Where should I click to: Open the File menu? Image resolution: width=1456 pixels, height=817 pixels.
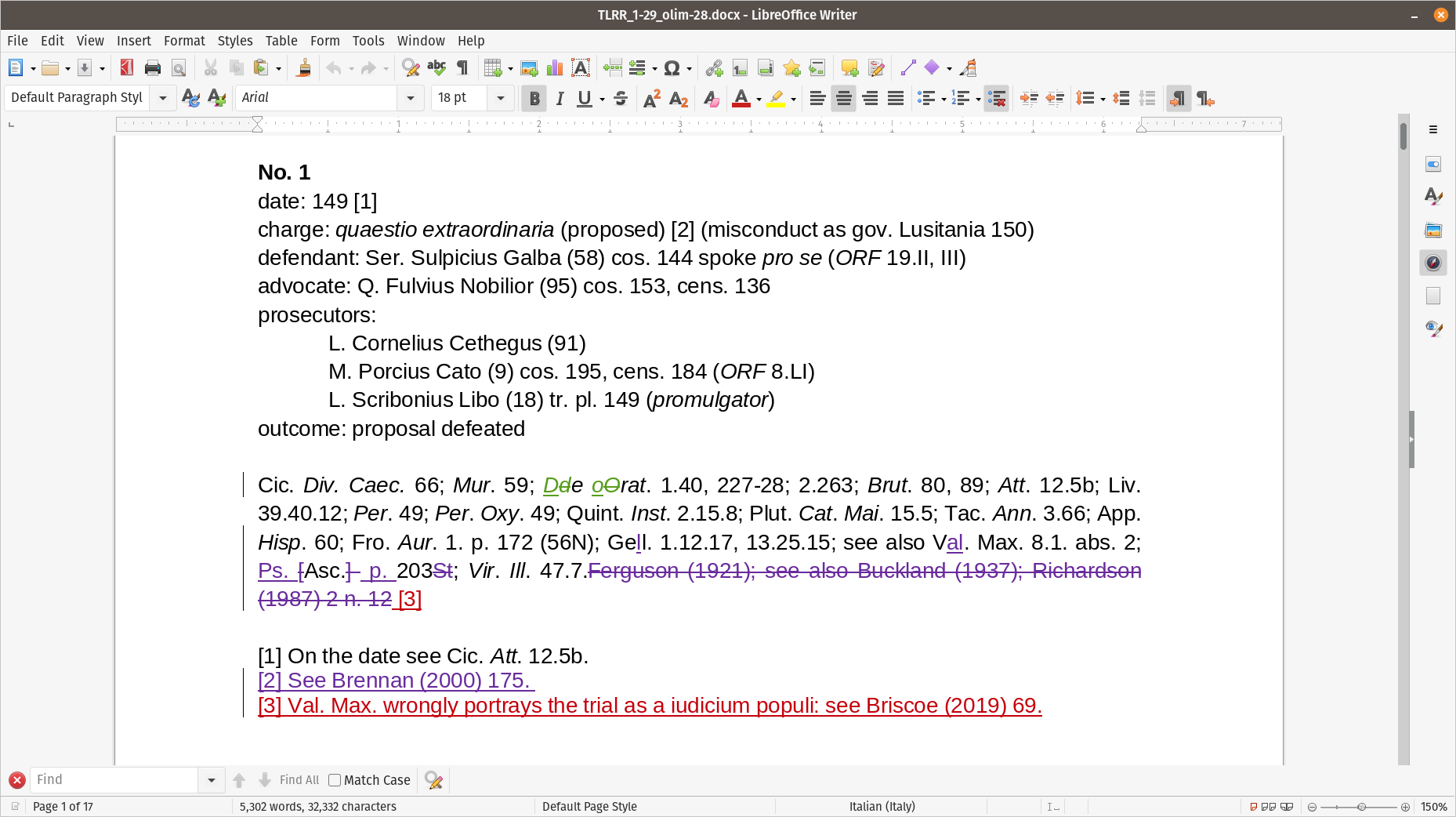pos(17,41)
